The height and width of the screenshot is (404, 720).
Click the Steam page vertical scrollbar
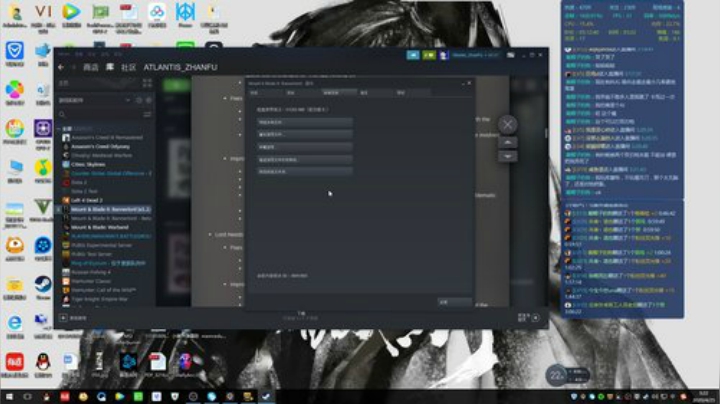[546, 133]
